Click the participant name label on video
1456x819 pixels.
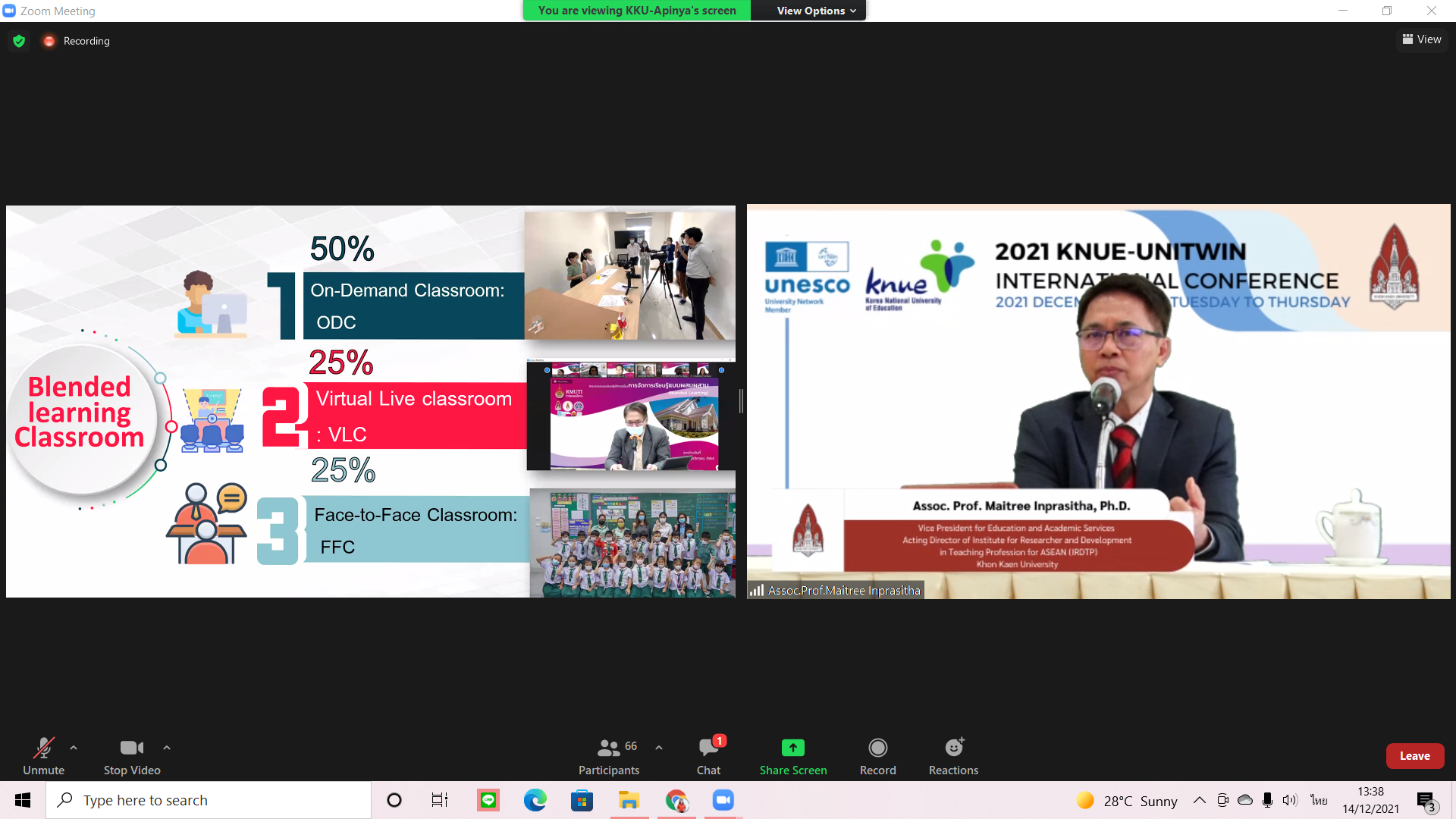(x=836, y=590)
